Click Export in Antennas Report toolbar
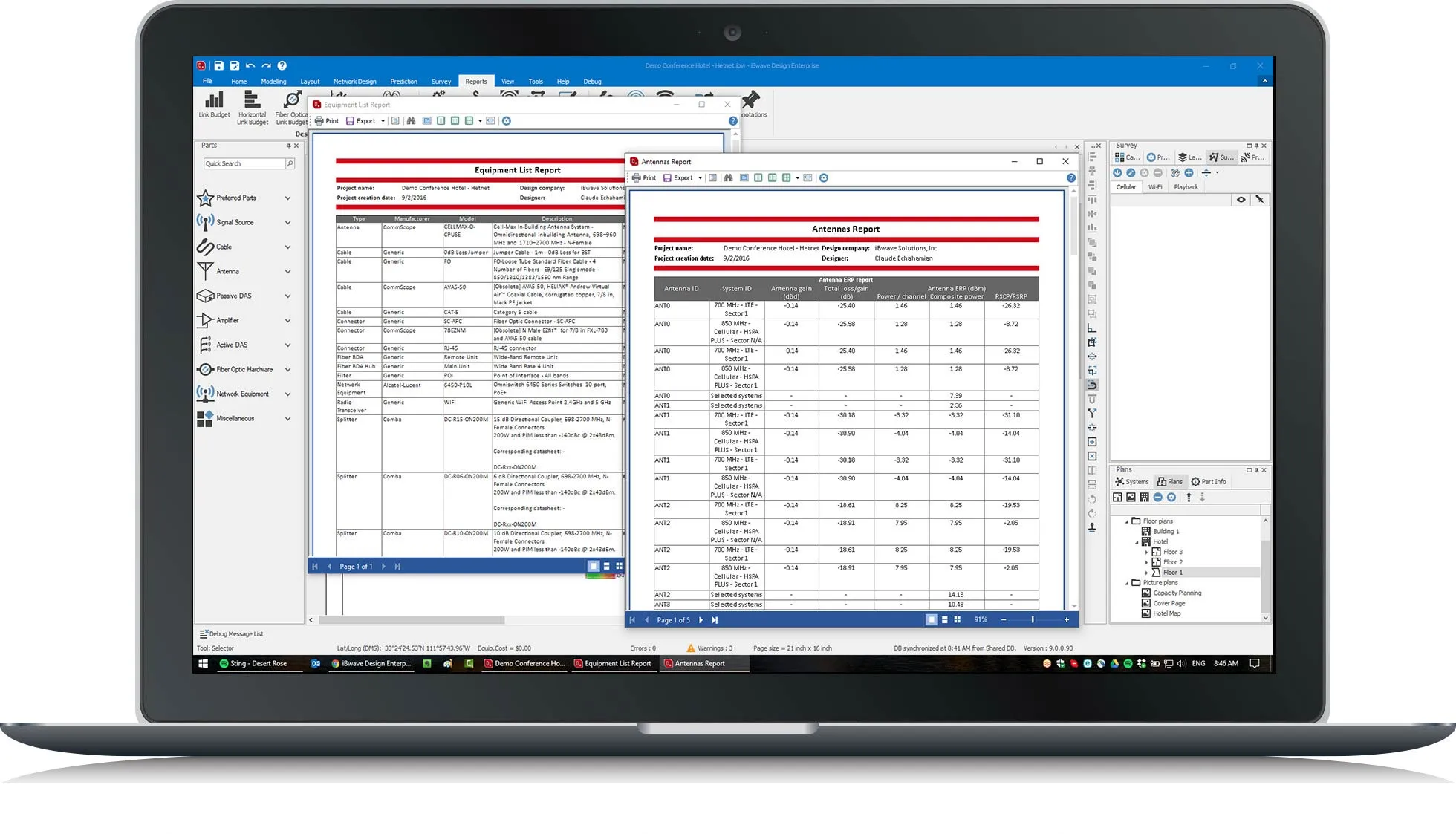Viewport: 1456px width, 834px height. 678,178
